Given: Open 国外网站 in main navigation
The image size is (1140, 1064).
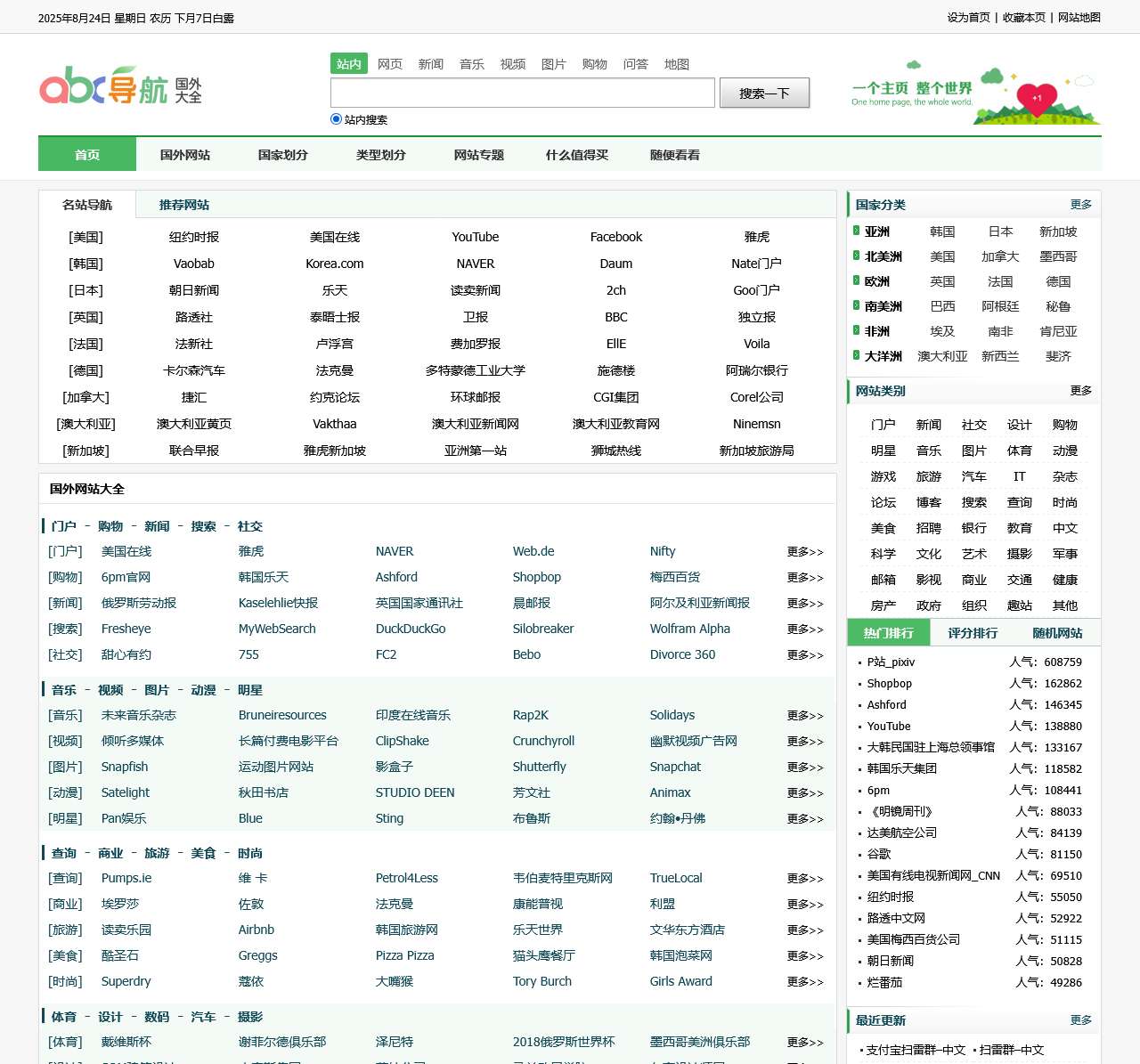Looking at the screenshot, I should click(x=185, y=154).
